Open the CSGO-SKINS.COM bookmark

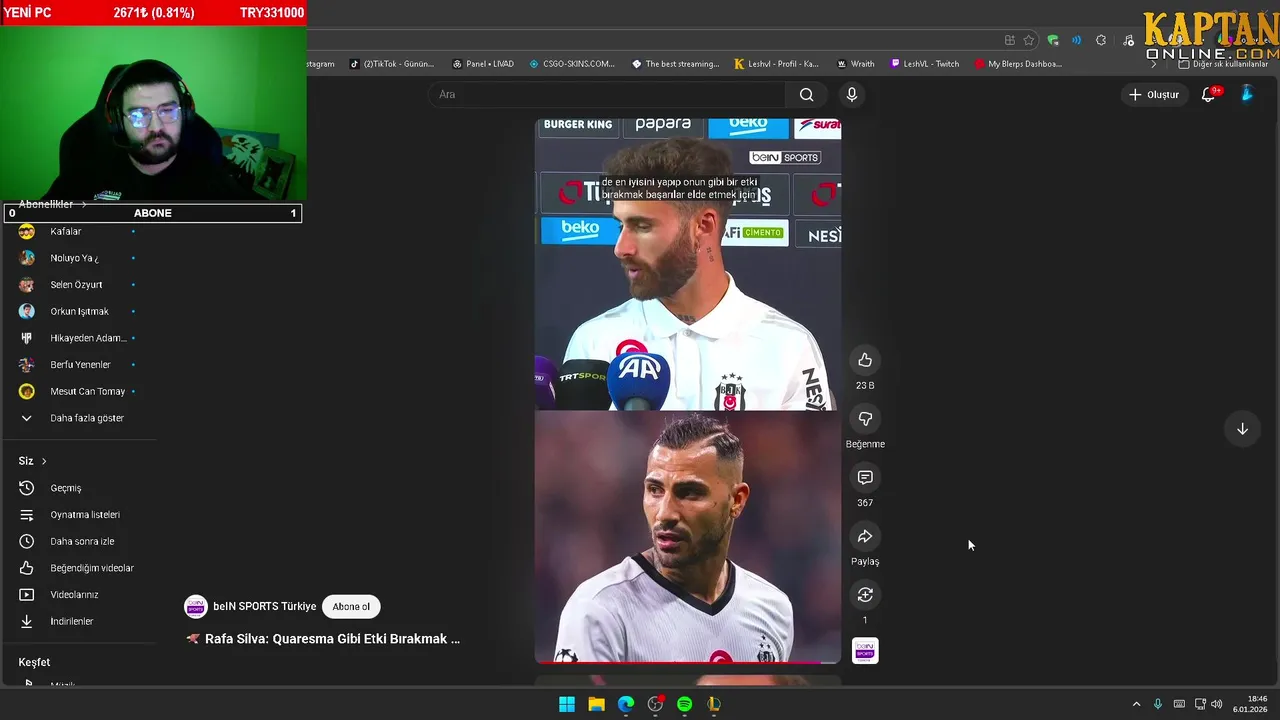(572, 64)
